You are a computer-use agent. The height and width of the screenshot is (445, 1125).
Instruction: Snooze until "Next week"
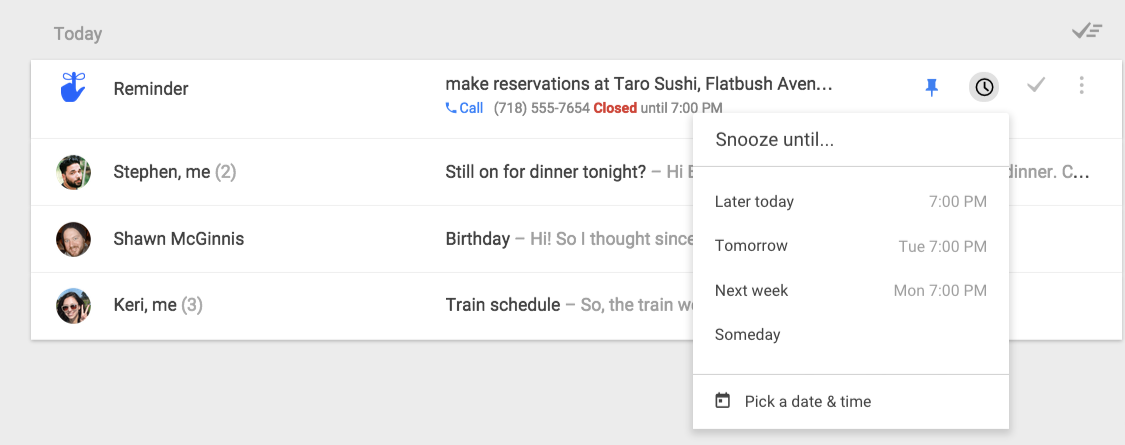[751, 291]
